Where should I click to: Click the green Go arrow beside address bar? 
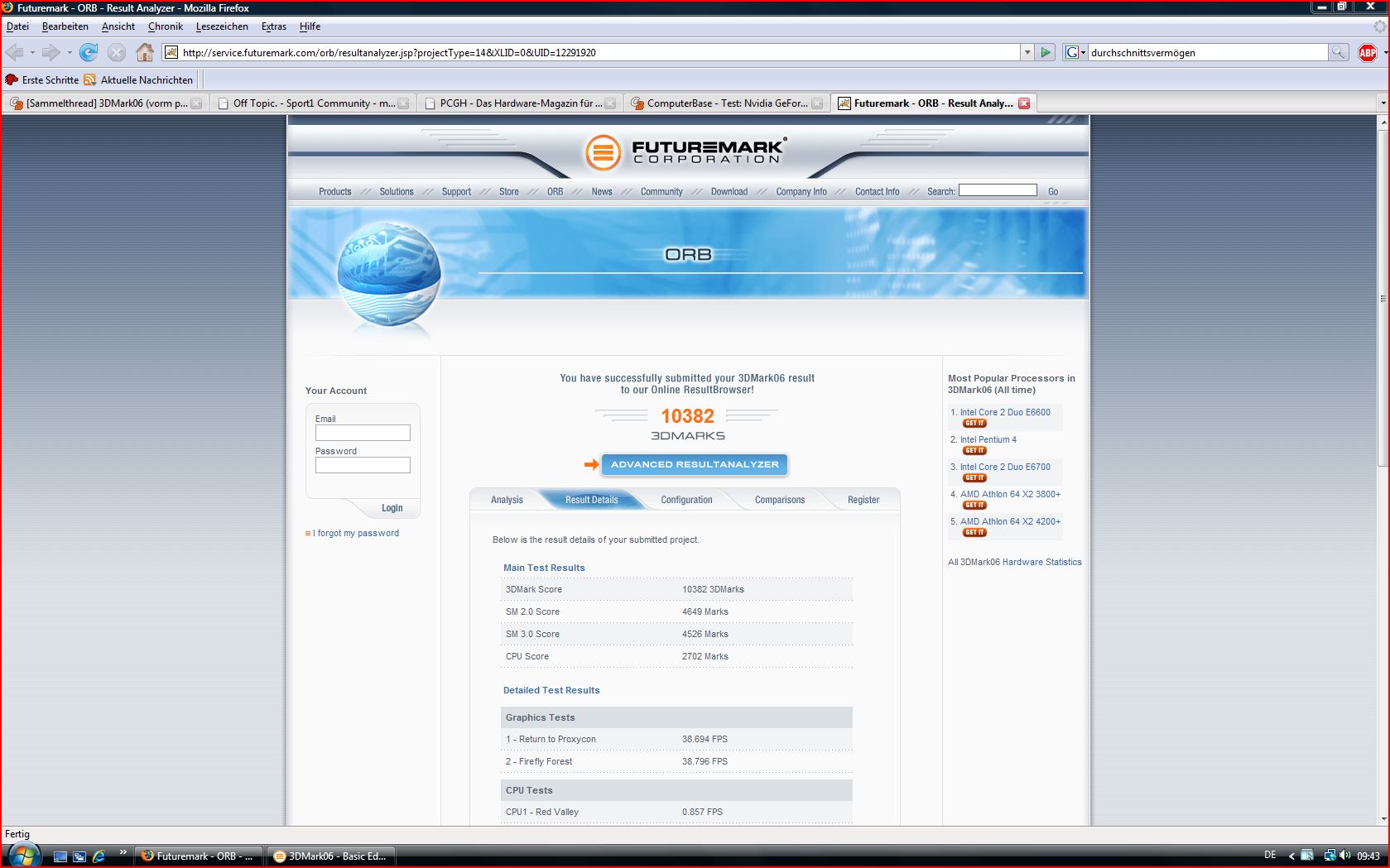pos(1046,52)
